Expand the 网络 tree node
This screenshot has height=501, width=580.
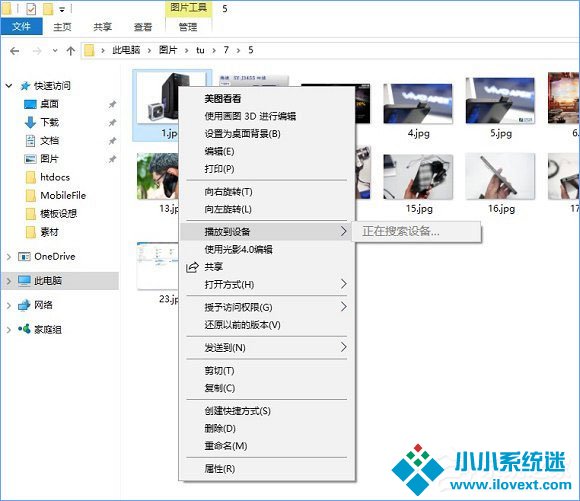click(x=9, y=306)
